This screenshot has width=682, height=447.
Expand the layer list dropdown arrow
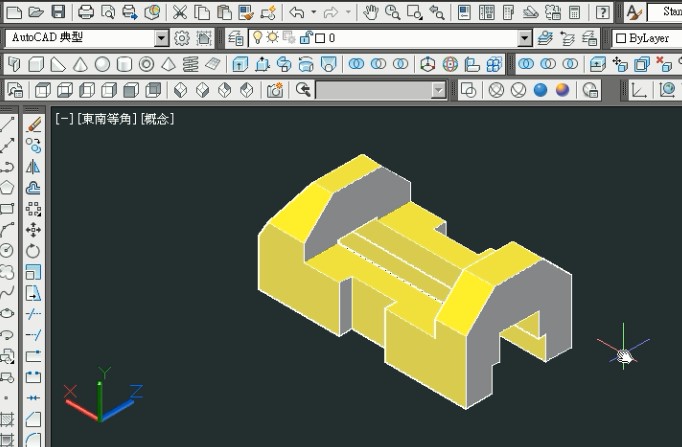[x=525, y=38]
